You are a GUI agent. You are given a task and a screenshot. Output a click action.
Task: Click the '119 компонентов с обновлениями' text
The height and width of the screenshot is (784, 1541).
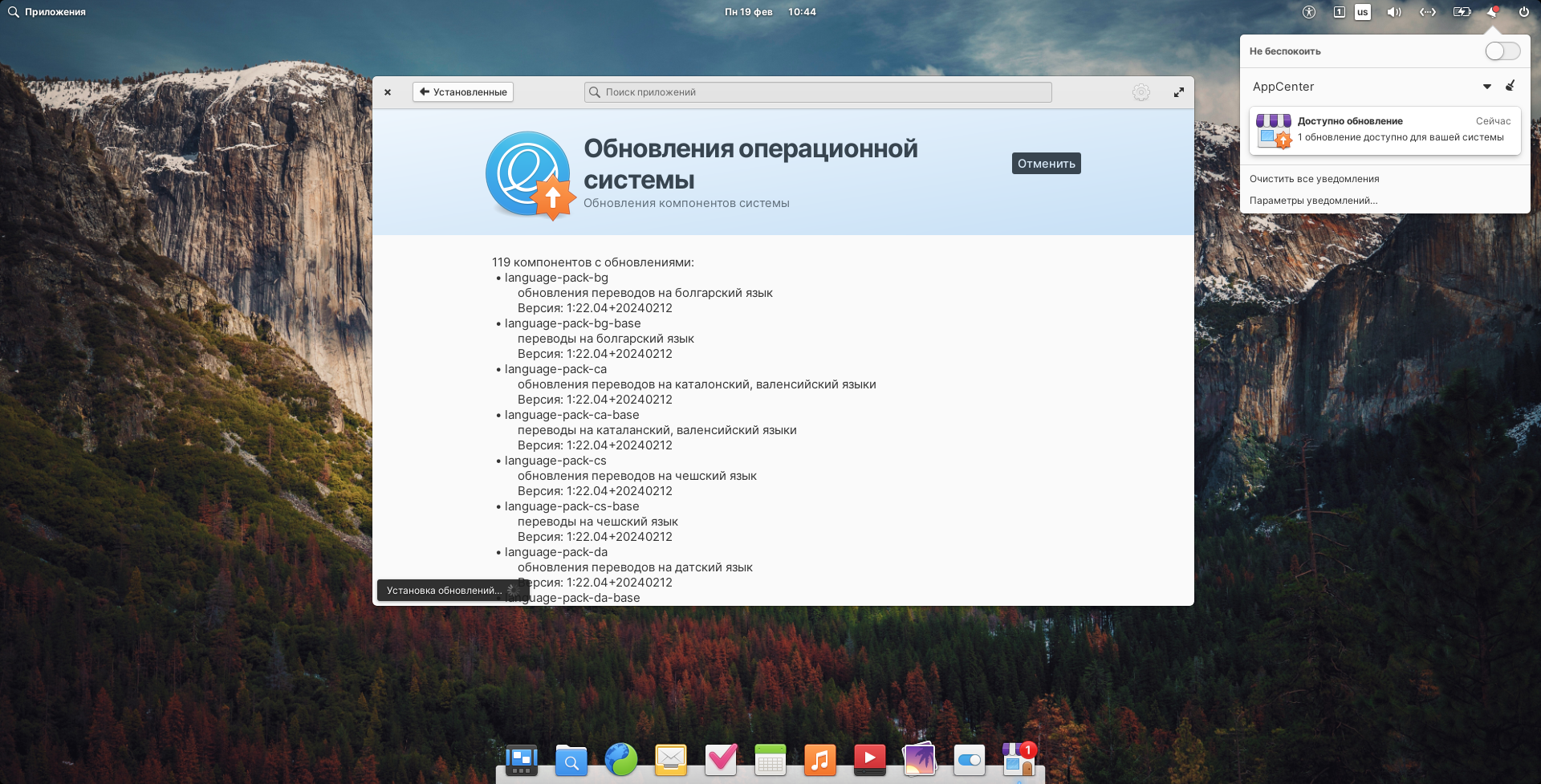point(593,262)
